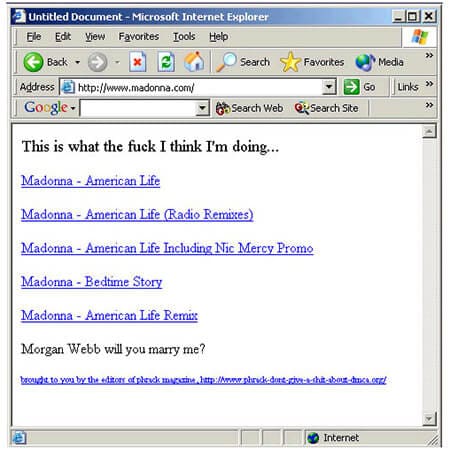This screenshot has height=450, width=450.
Task: Open the Madonna - American Life link
Action: coord(91,181)
